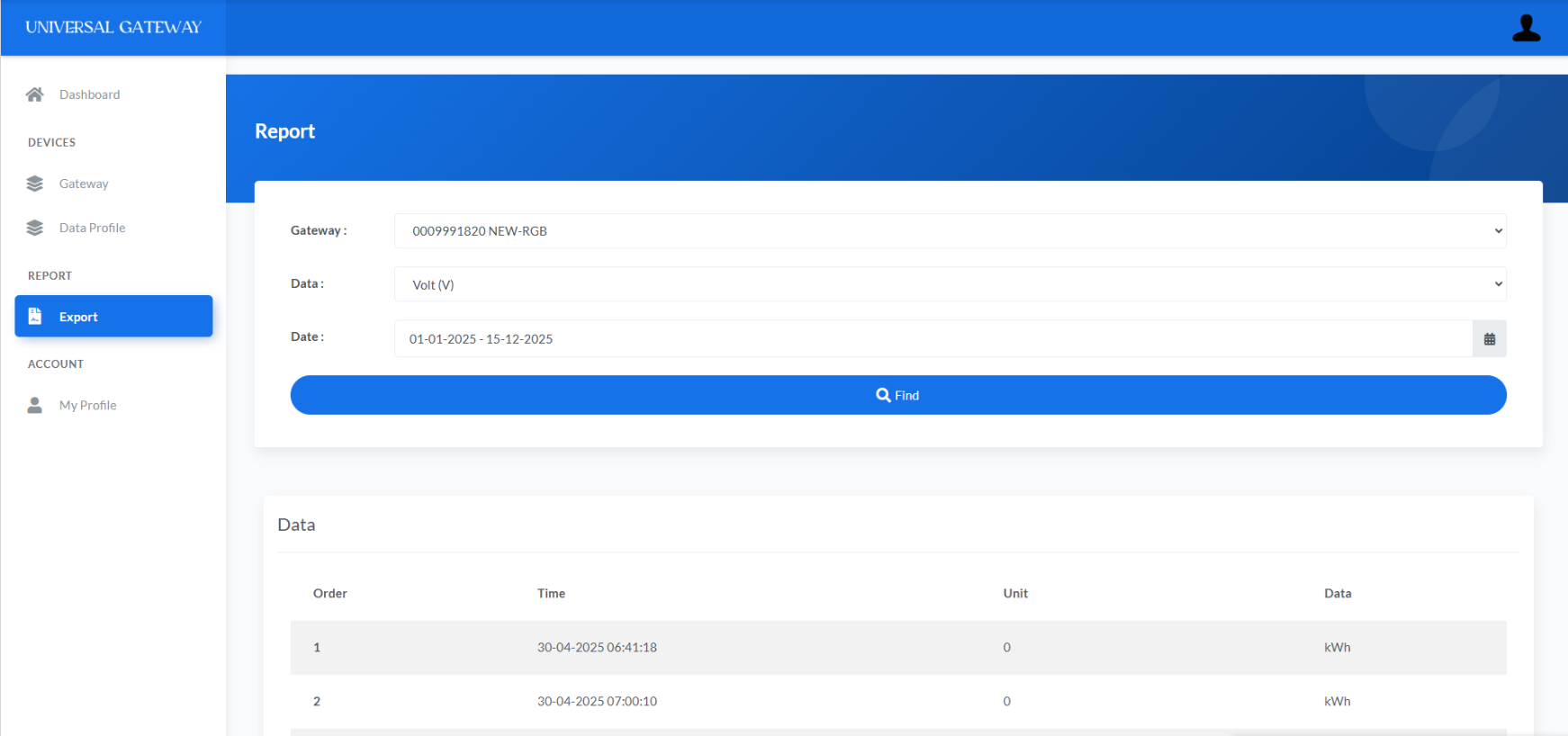Click the Order column header
Viewport: 1568px width, 736px height.
[x=329, y=593]
